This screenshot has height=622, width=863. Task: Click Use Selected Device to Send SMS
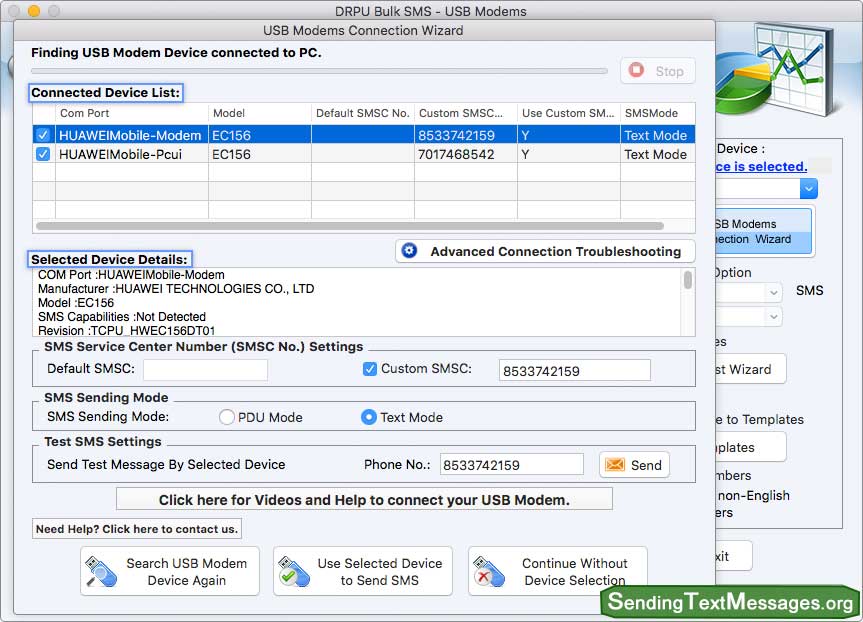(x=363, y=571)
